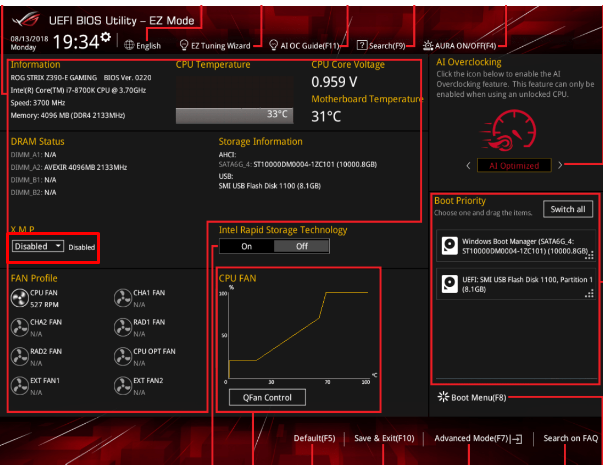Open the English language selector
The width and height of the screenshot is (603, 467).
click(143, 46)
